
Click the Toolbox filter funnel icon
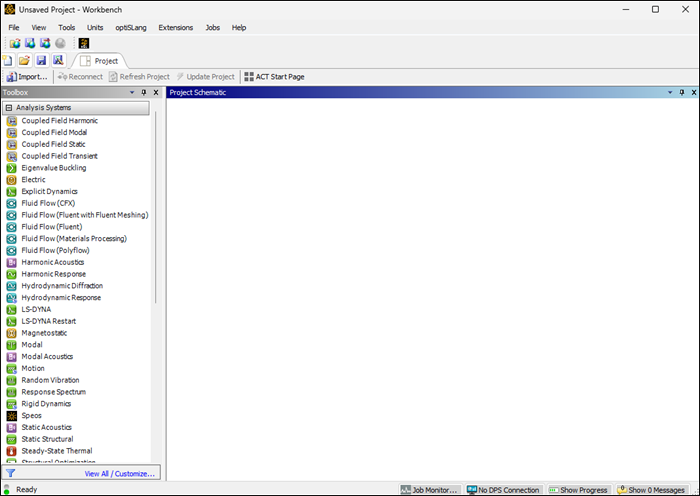coord(11,473)
